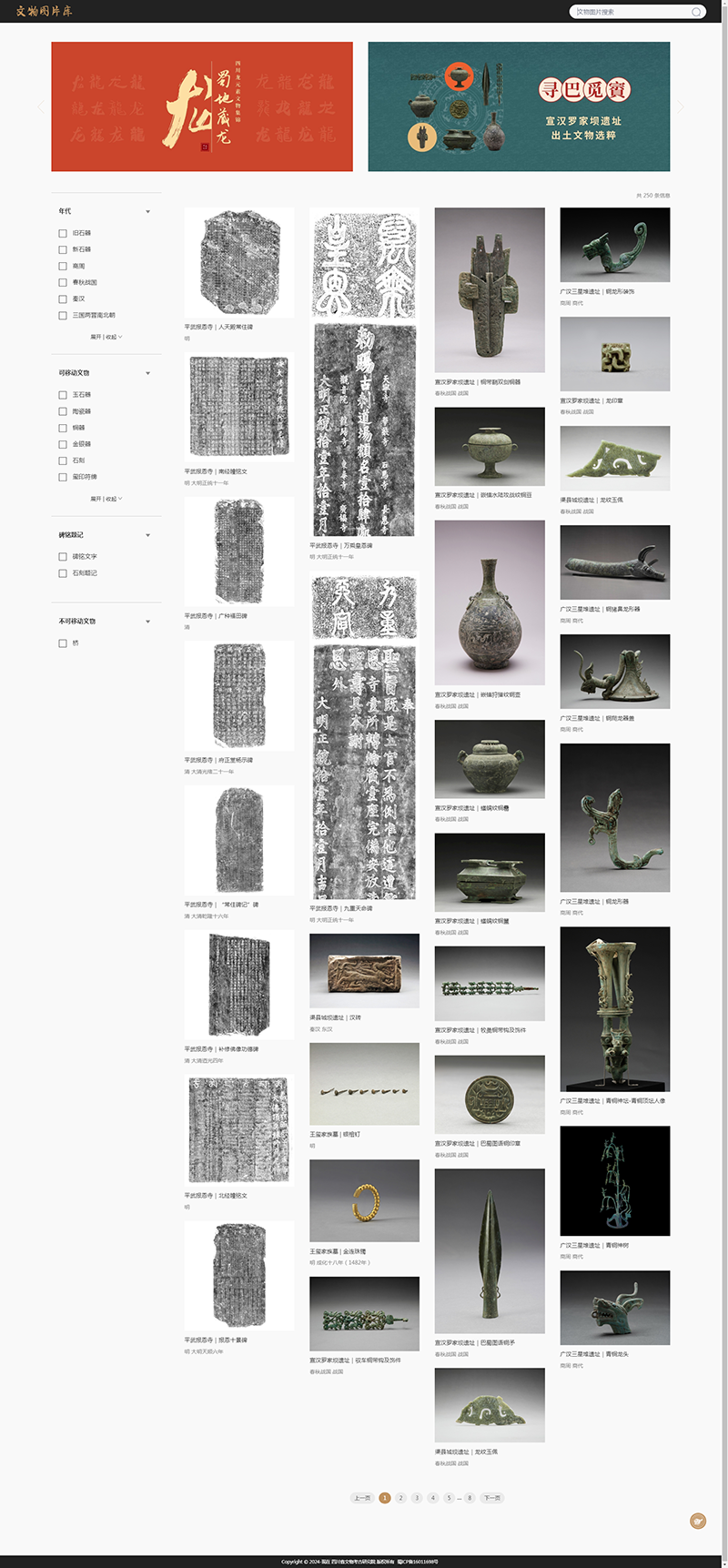Advance banner carousel with right arrow
Image resolution: width=728 pixels, height=1568 pixels.
tap(681, 106)
